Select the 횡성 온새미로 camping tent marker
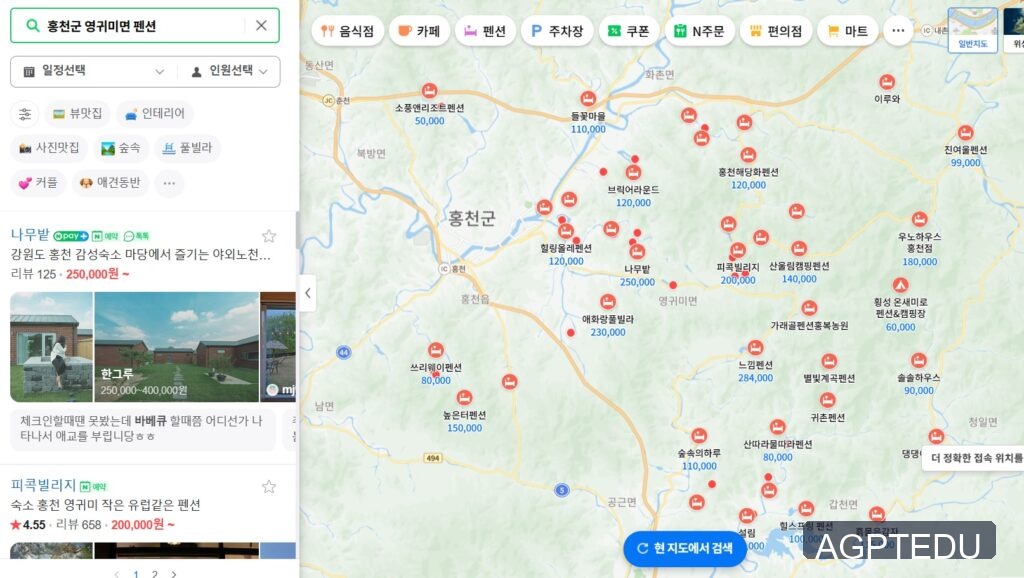 [901, 285]
